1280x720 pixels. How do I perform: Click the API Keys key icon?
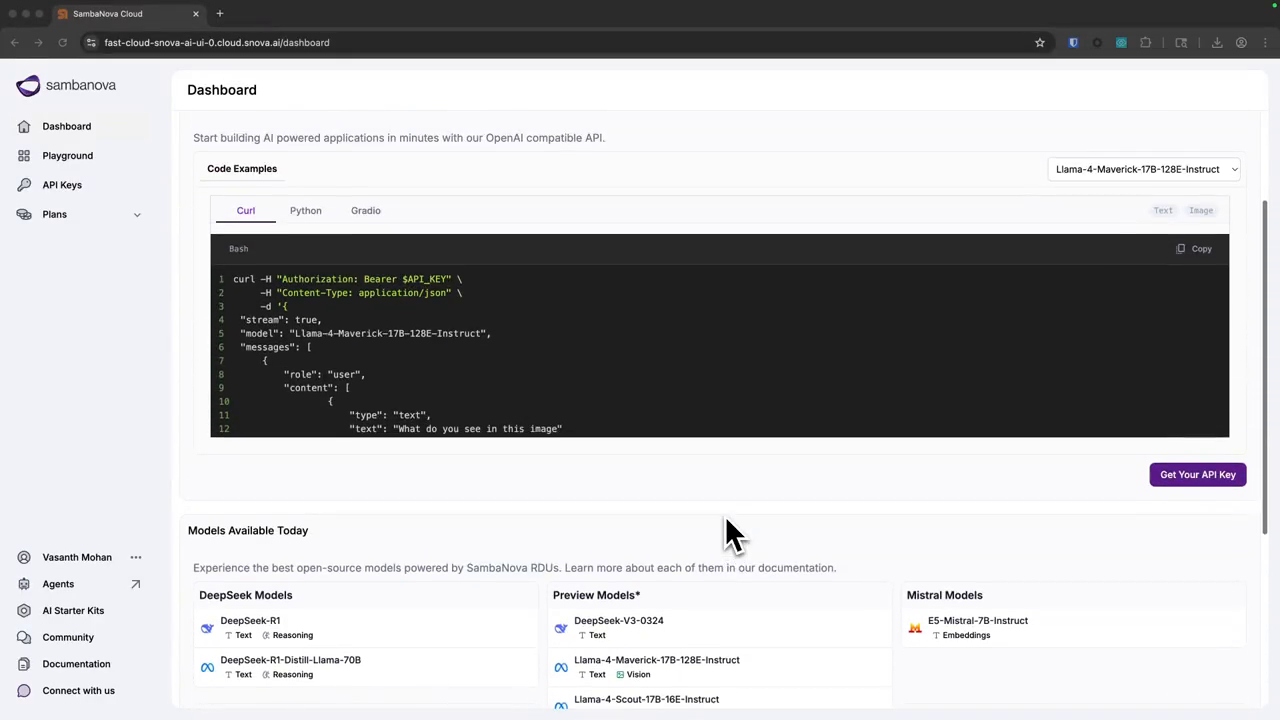24,185
